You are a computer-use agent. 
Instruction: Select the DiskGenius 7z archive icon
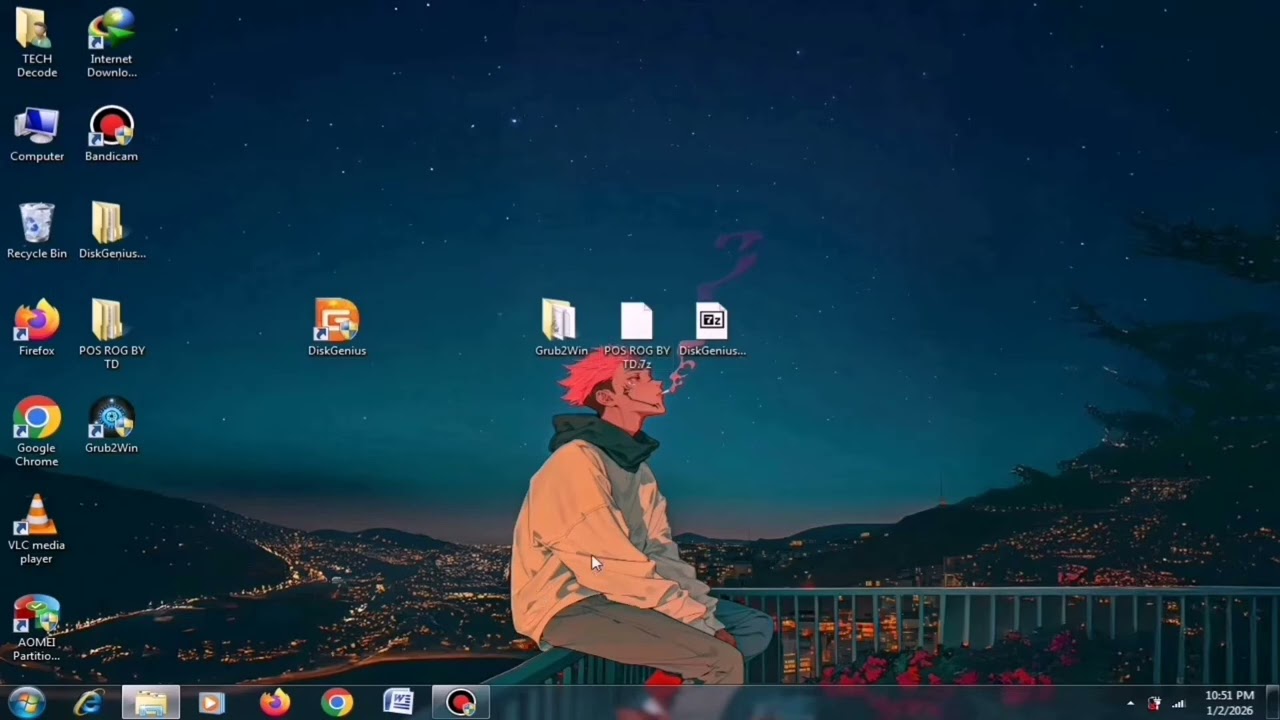click(x=712, y=328)
